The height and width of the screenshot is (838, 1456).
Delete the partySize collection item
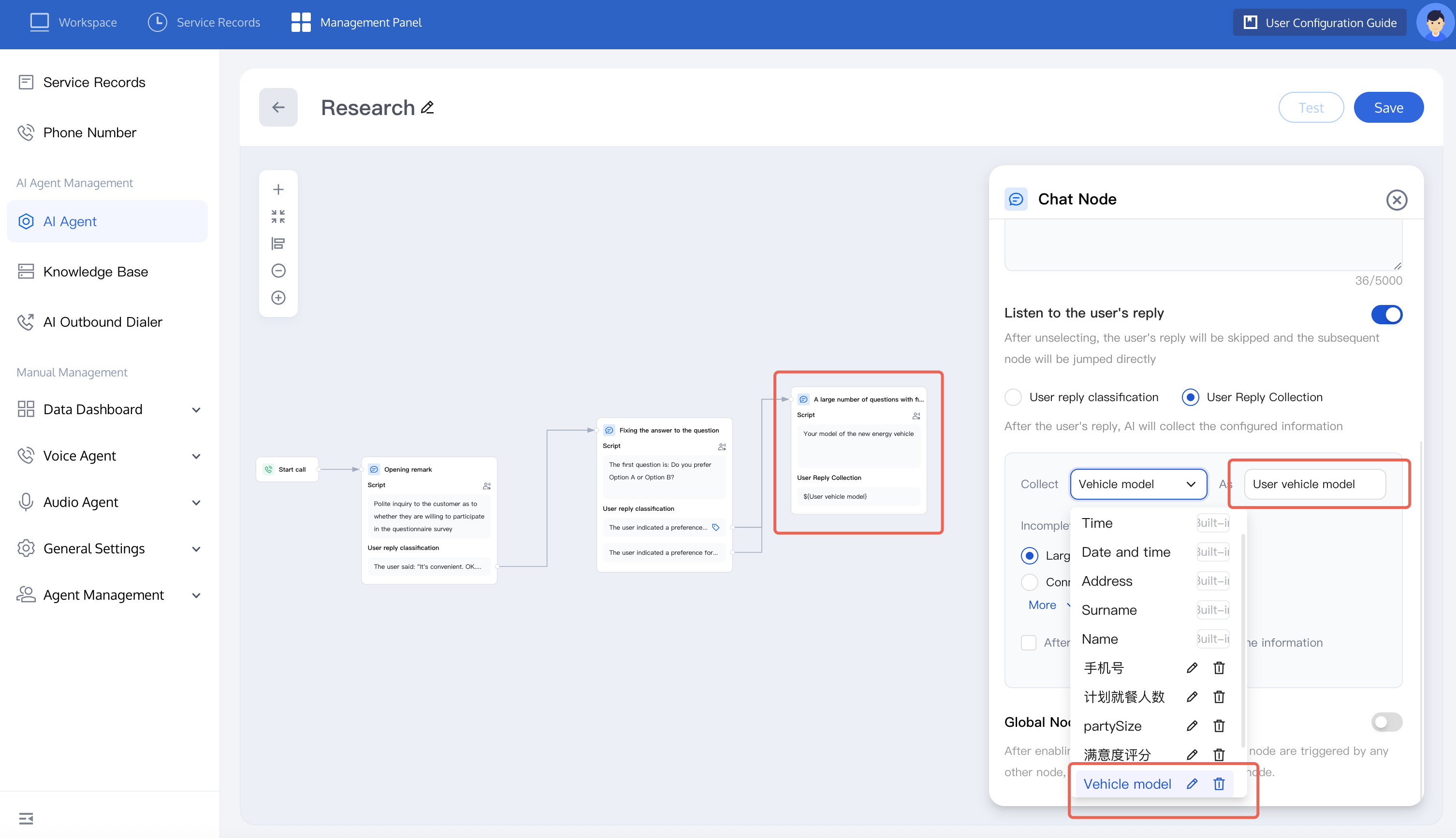[x=1218, y=726]
